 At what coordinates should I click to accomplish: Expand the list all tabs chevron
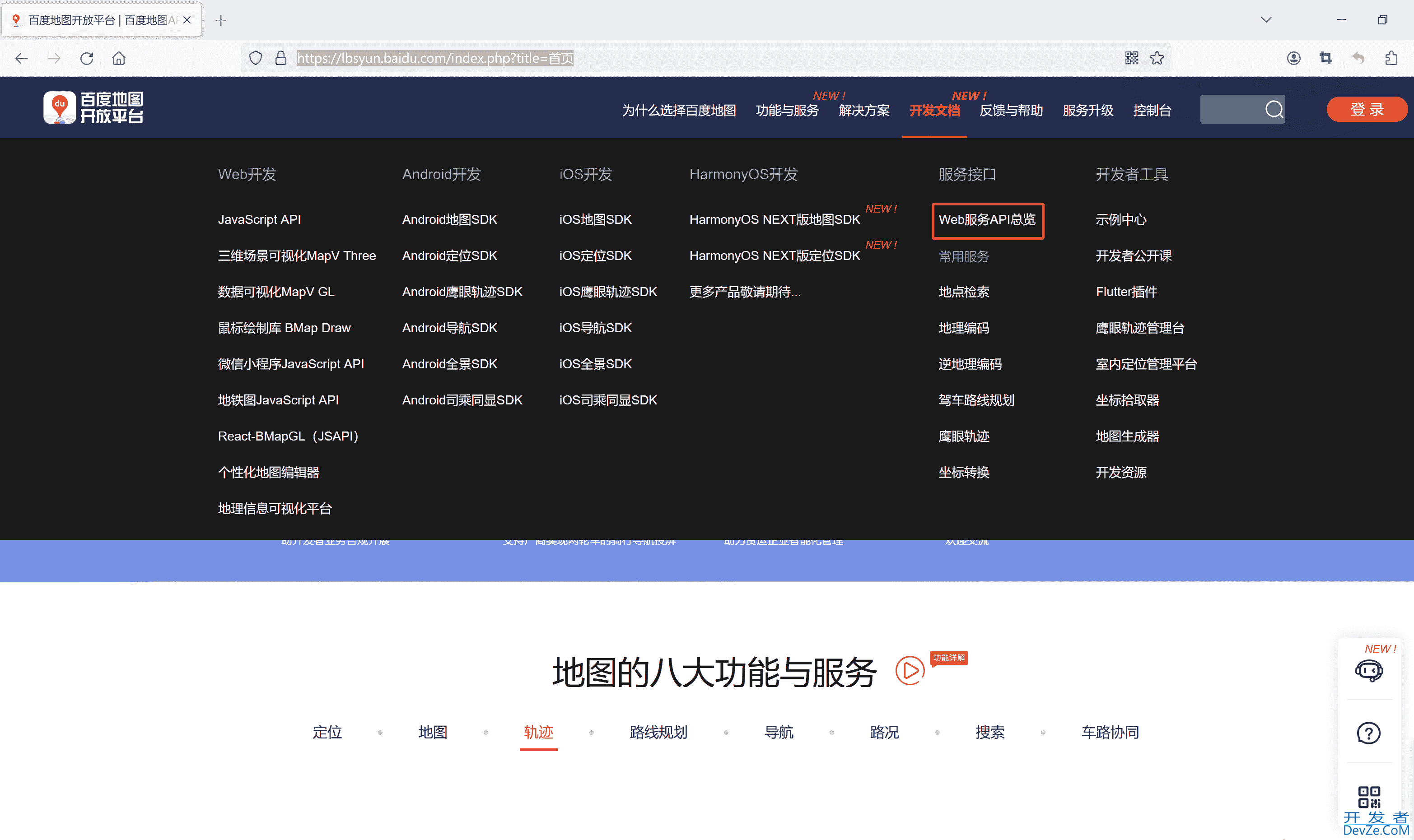coord(1266,20)
